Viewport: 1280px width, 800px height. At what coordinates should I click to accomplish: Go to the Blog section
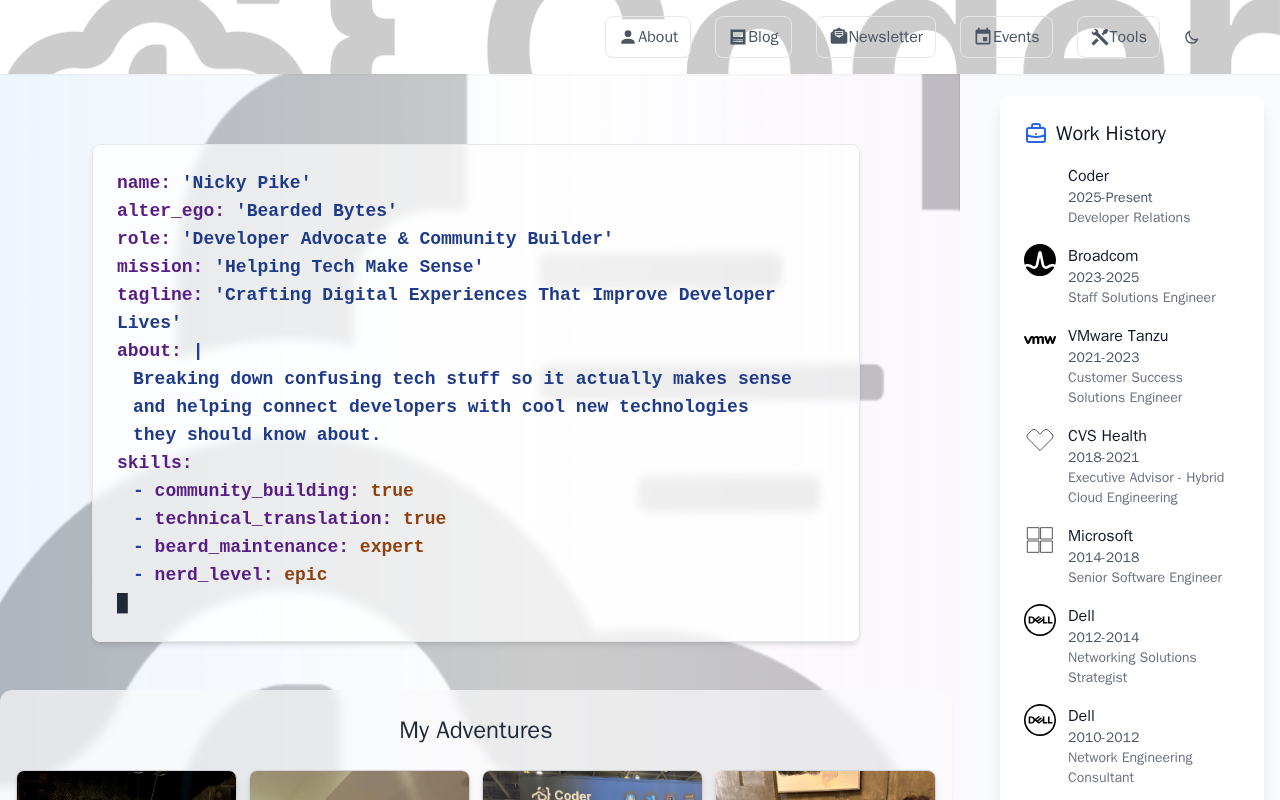tap(753, 37)
